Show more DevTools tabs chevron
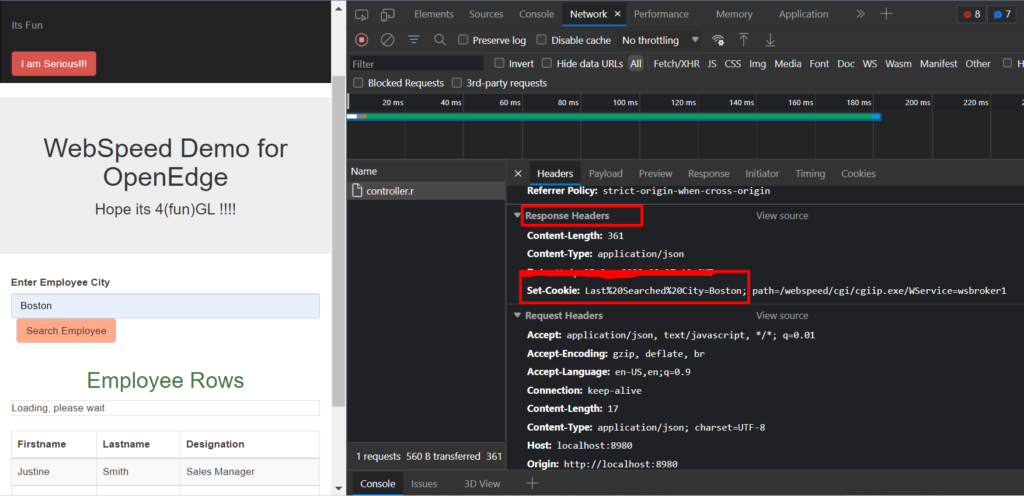The image size is (1024, 496). [861, 14]
